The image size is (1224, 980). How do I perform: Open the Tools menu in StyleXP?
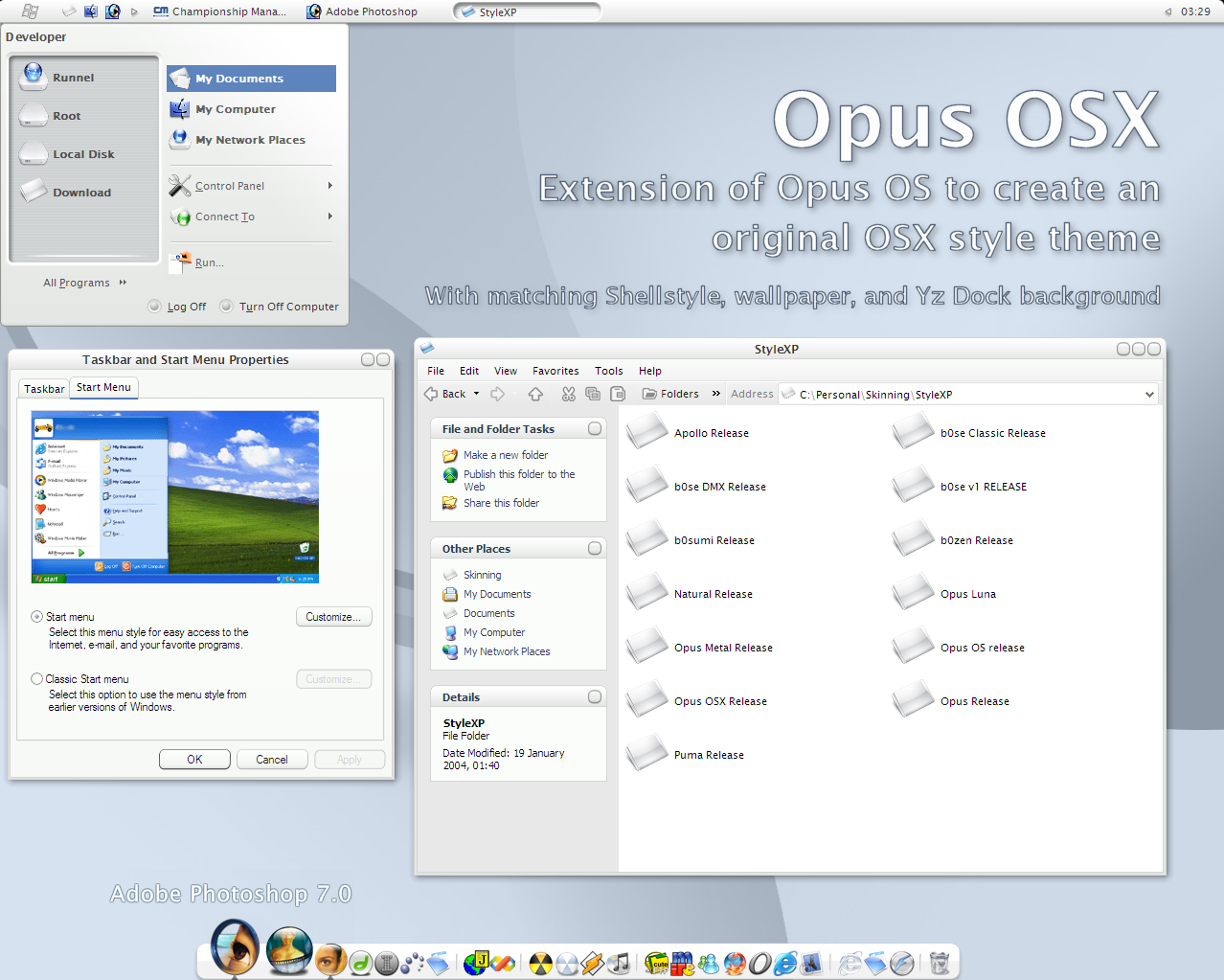pos(609,371)
